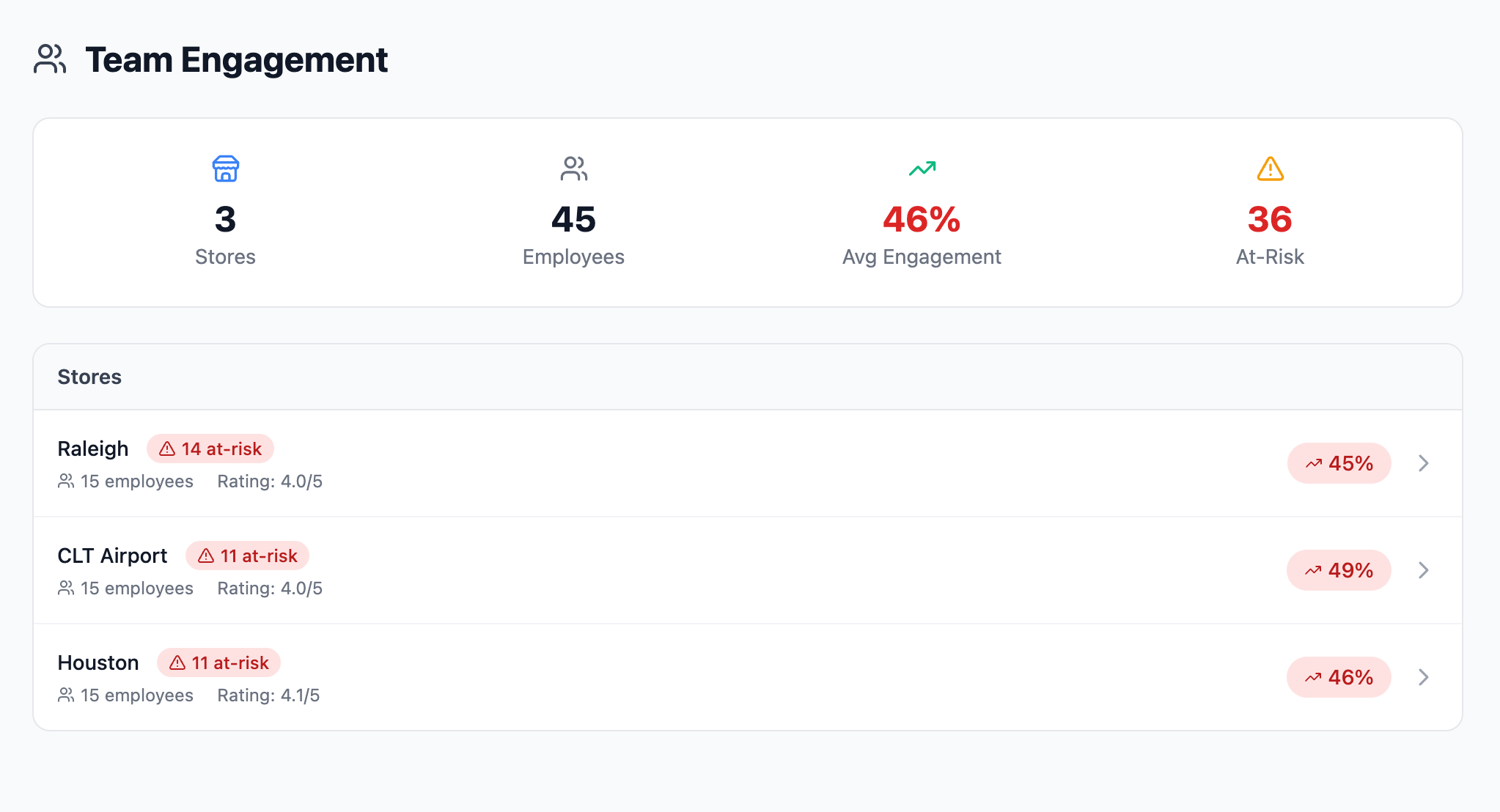Click the orange warning triangle icon
Image resolution: width=1500 pixels, height=812 pixels.
click(1270, 169)
